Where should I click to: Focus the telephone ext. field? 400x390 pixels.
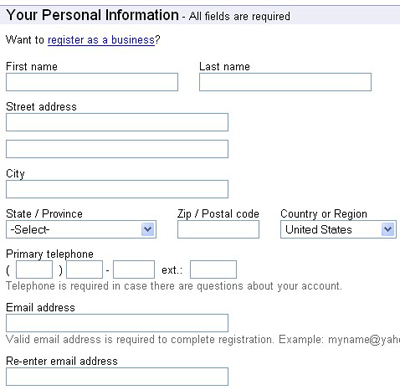point(213,269)
